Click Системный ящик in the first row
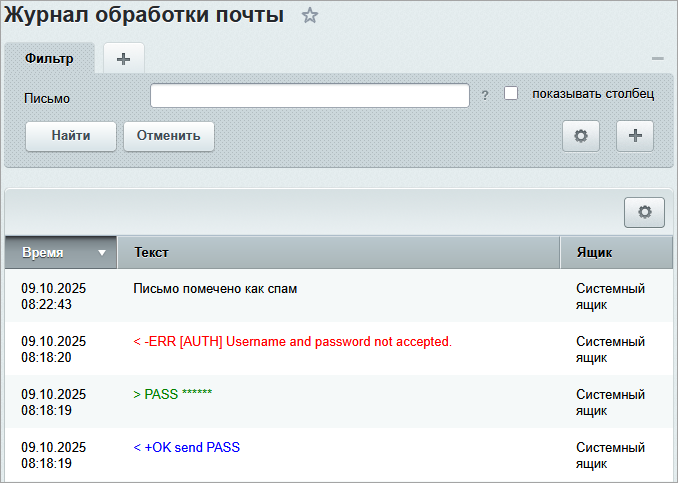The image size is (678, 483). (610, 296)
